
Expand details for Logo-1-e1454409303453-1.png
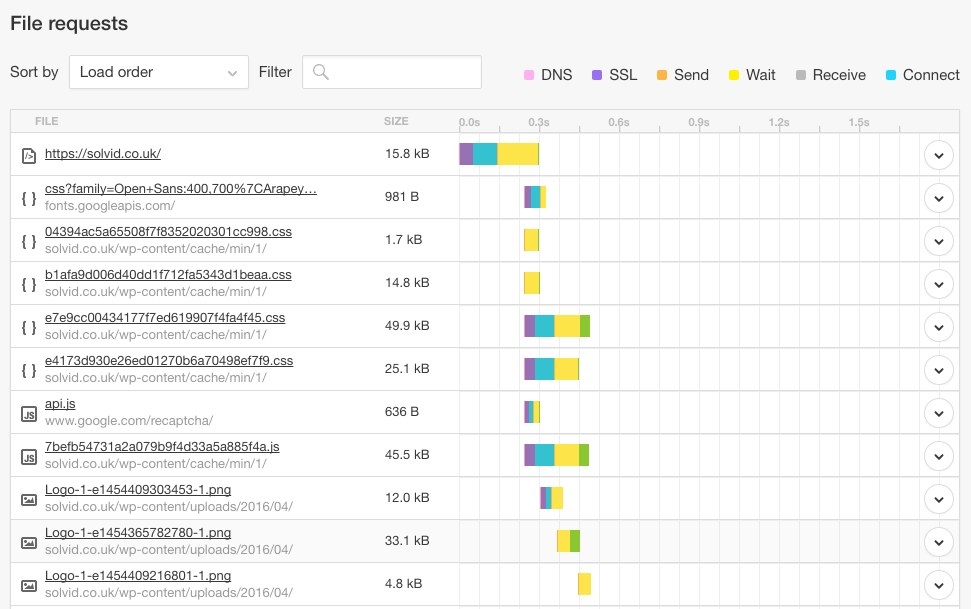[939, 499]
